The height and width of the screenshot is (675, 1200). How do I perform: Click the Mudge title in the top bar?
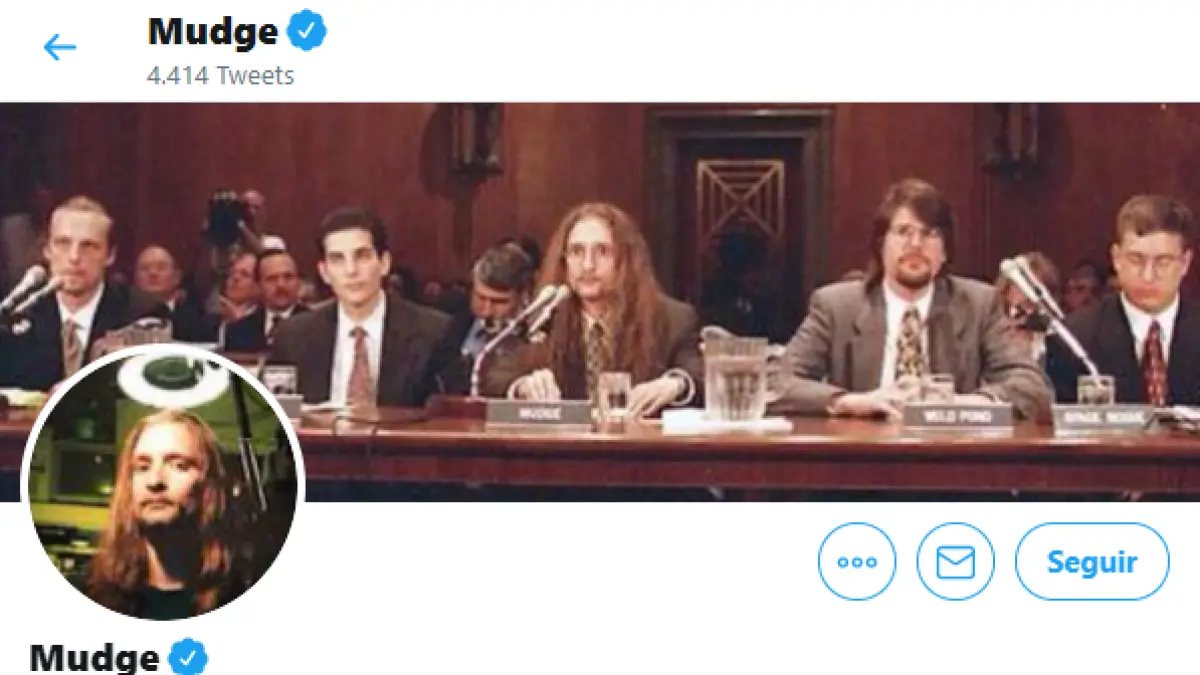[212, 32]
